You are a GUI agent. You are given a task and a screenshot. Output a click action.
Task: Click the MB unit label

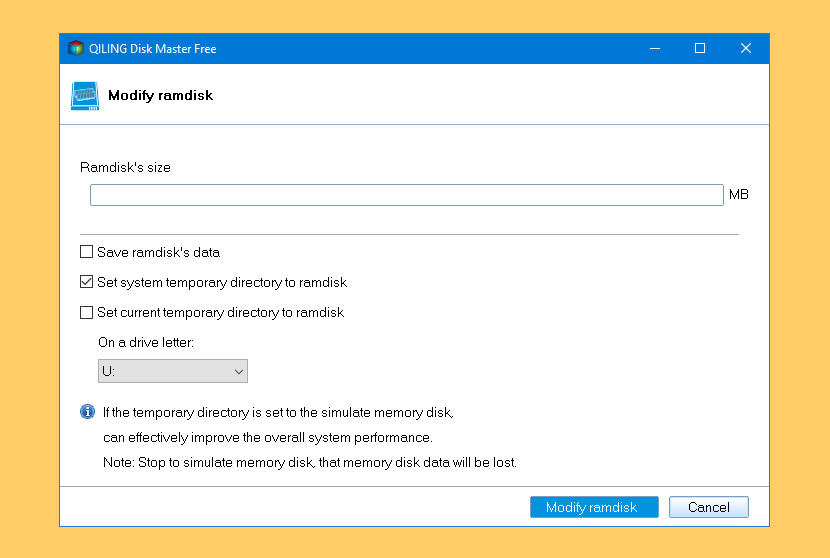click(x=738, y=195)
